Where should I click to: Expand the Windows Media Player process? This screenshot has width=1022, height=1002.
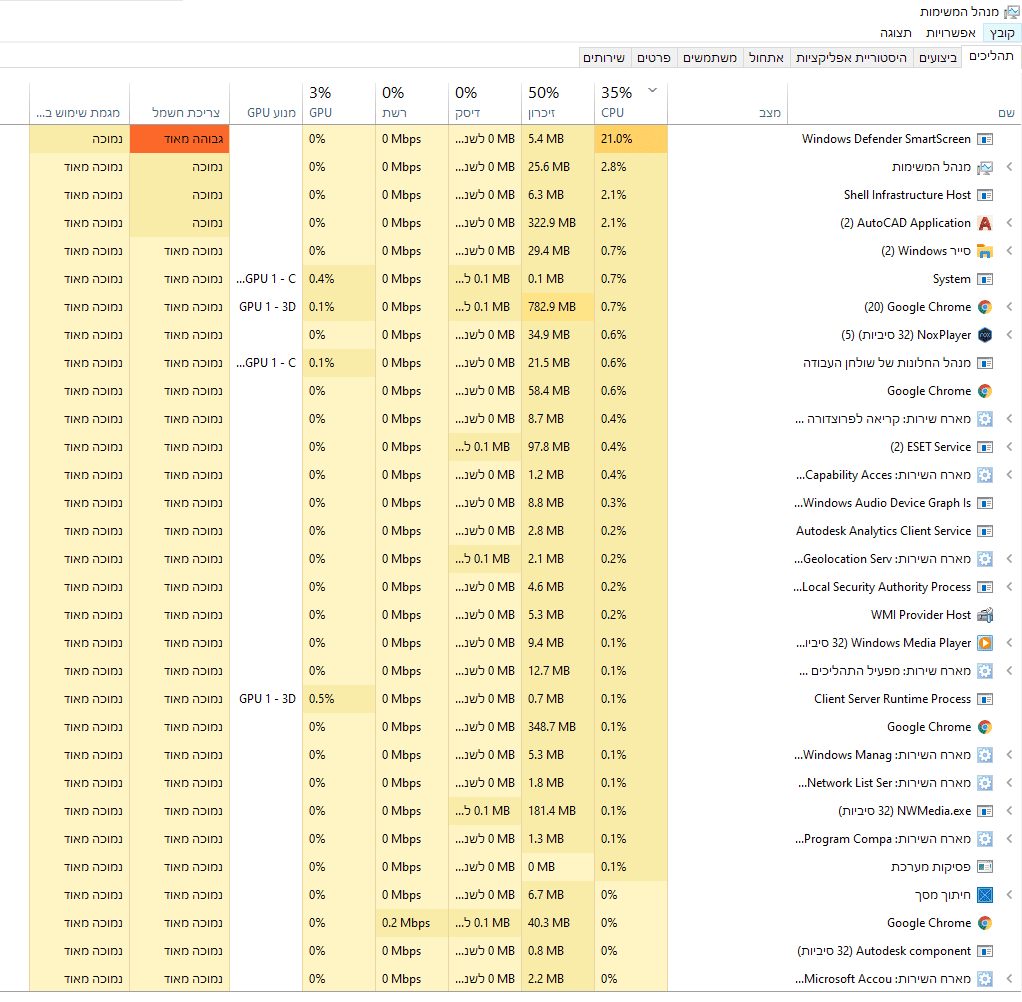[x=1009, y=643]
